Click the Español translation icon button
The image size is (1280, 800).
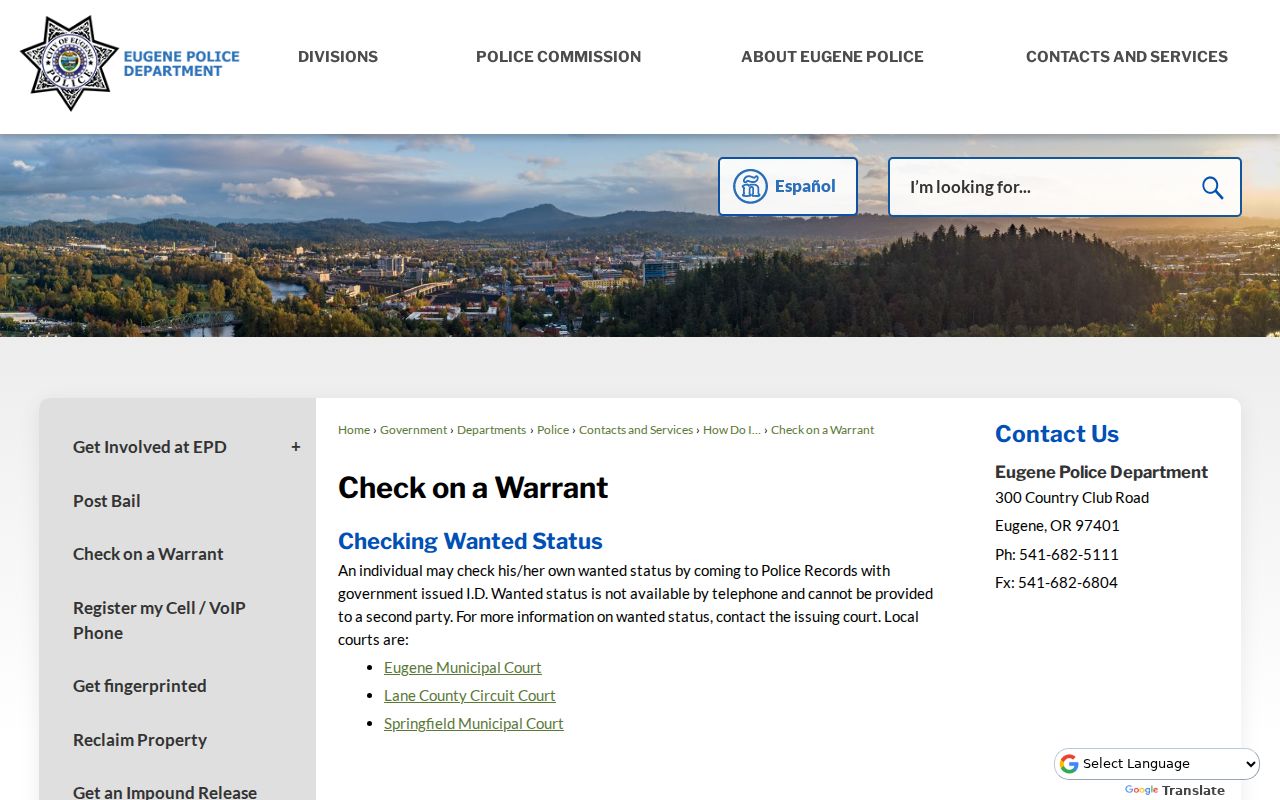coord(788,186)
